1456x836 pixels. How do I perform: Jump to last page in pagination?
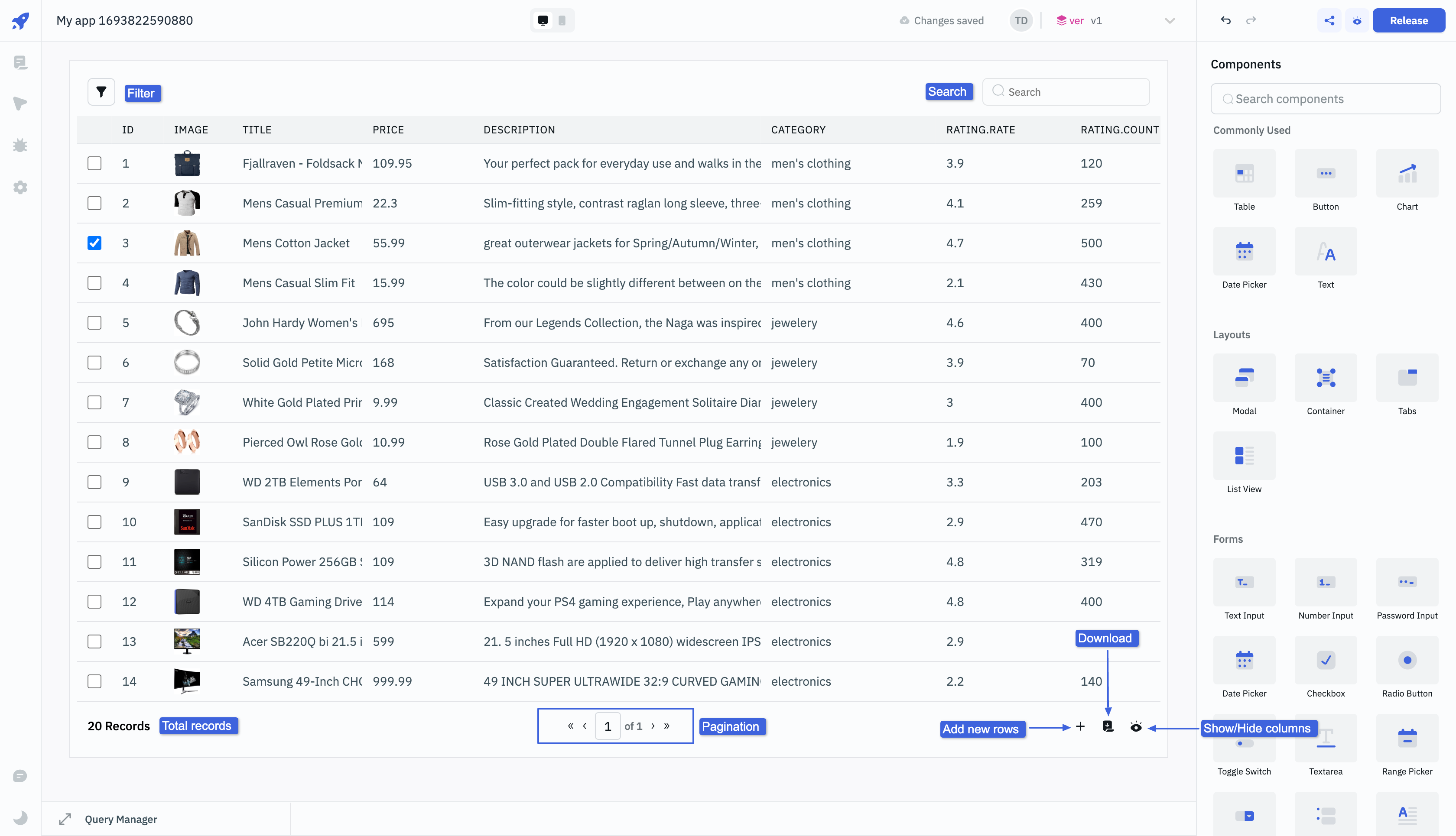(x=667, y=726)
